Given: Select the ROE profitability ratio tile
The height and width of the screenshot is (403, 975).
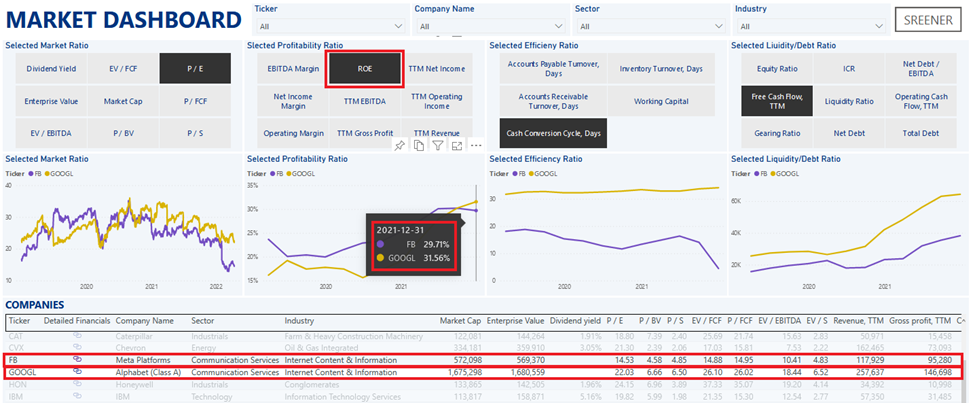Looking at the screenshot, I should click(365, 68).
